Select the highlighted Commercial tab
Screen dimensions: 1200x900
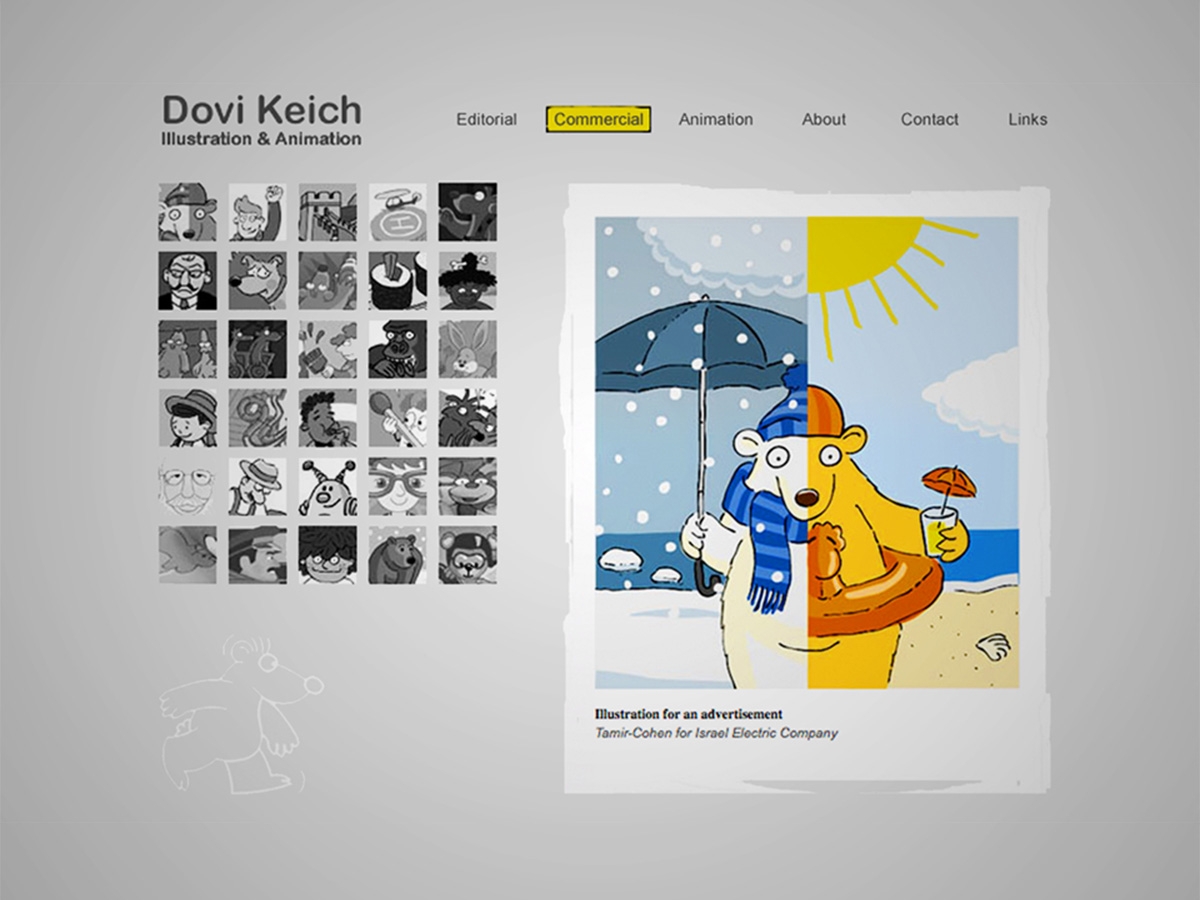598,119
